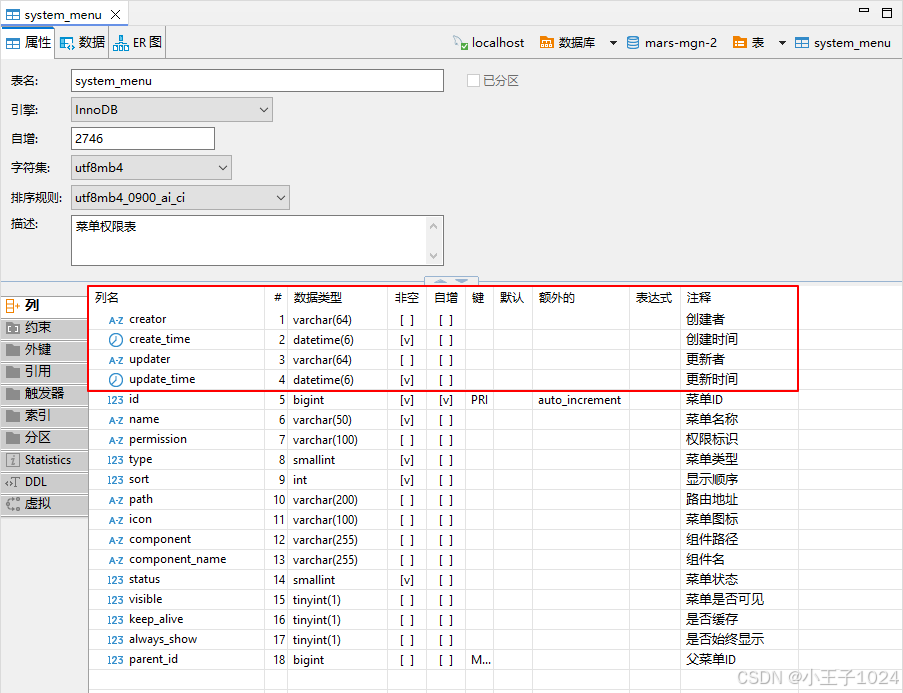
Task: Expand the 数据库 breadcrumb dropdown arrow
Action: [x=613, y=43]
